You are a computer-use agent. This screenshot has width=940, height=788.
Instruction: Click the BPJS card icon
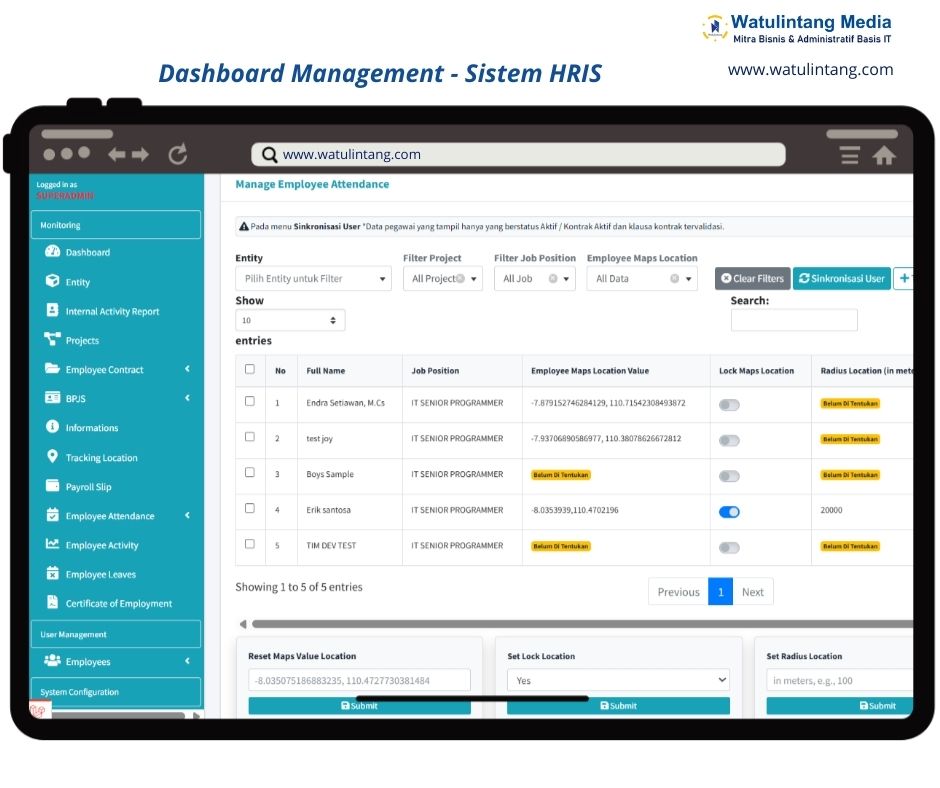click(53, 397)
